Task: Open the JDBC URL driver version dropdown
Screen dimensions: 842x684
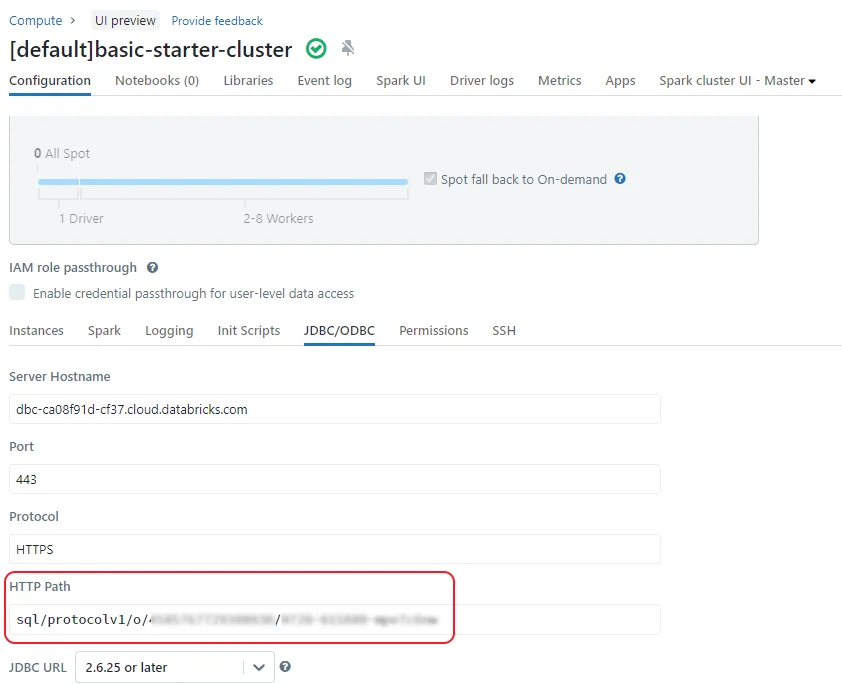Action: 175,667
